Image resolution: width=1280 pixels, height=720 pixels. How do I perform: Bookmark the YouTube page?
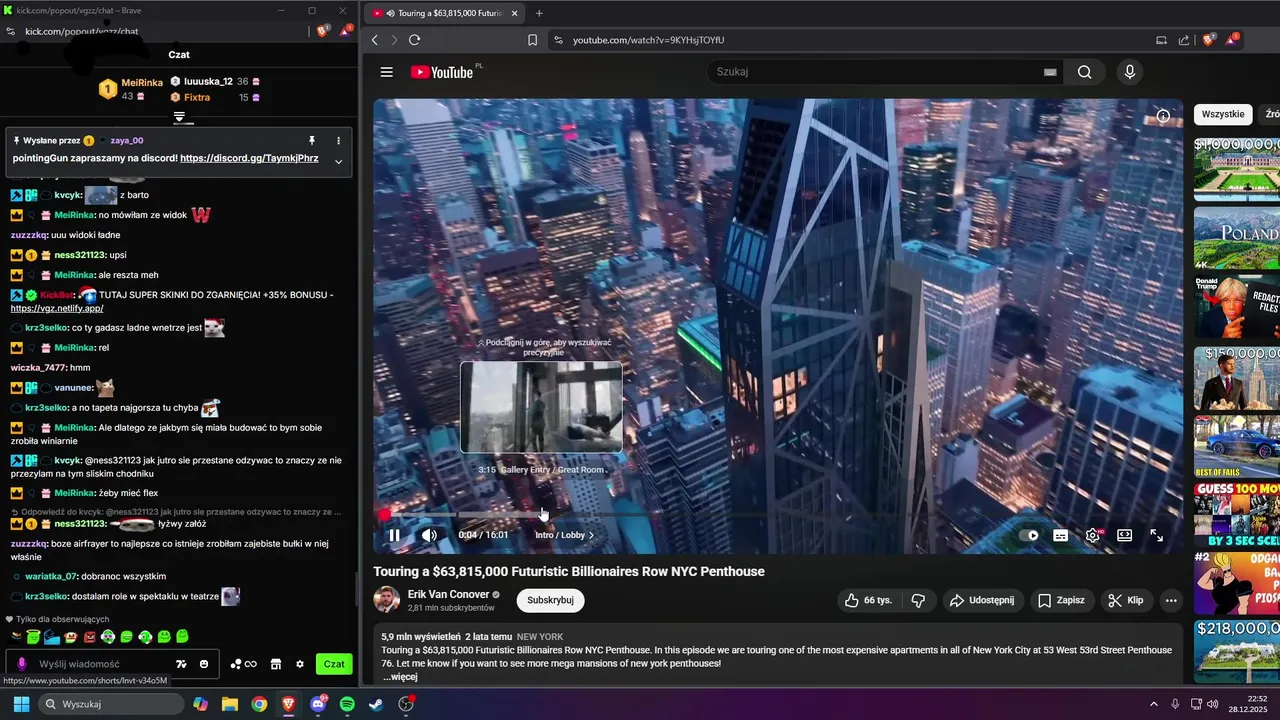532,40
